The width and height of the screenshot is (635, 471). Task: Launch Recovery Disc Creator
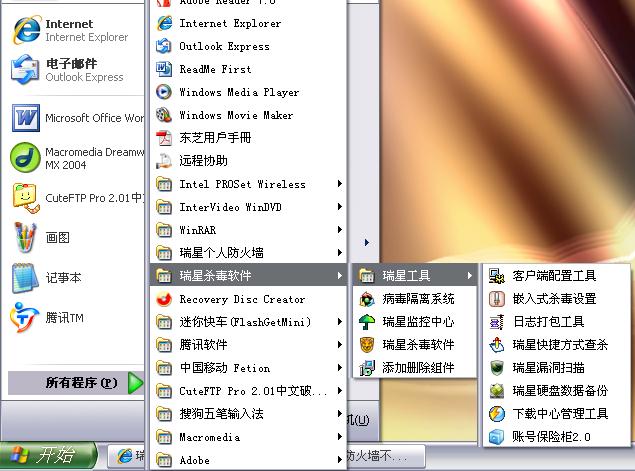click(x=248, y=299)
